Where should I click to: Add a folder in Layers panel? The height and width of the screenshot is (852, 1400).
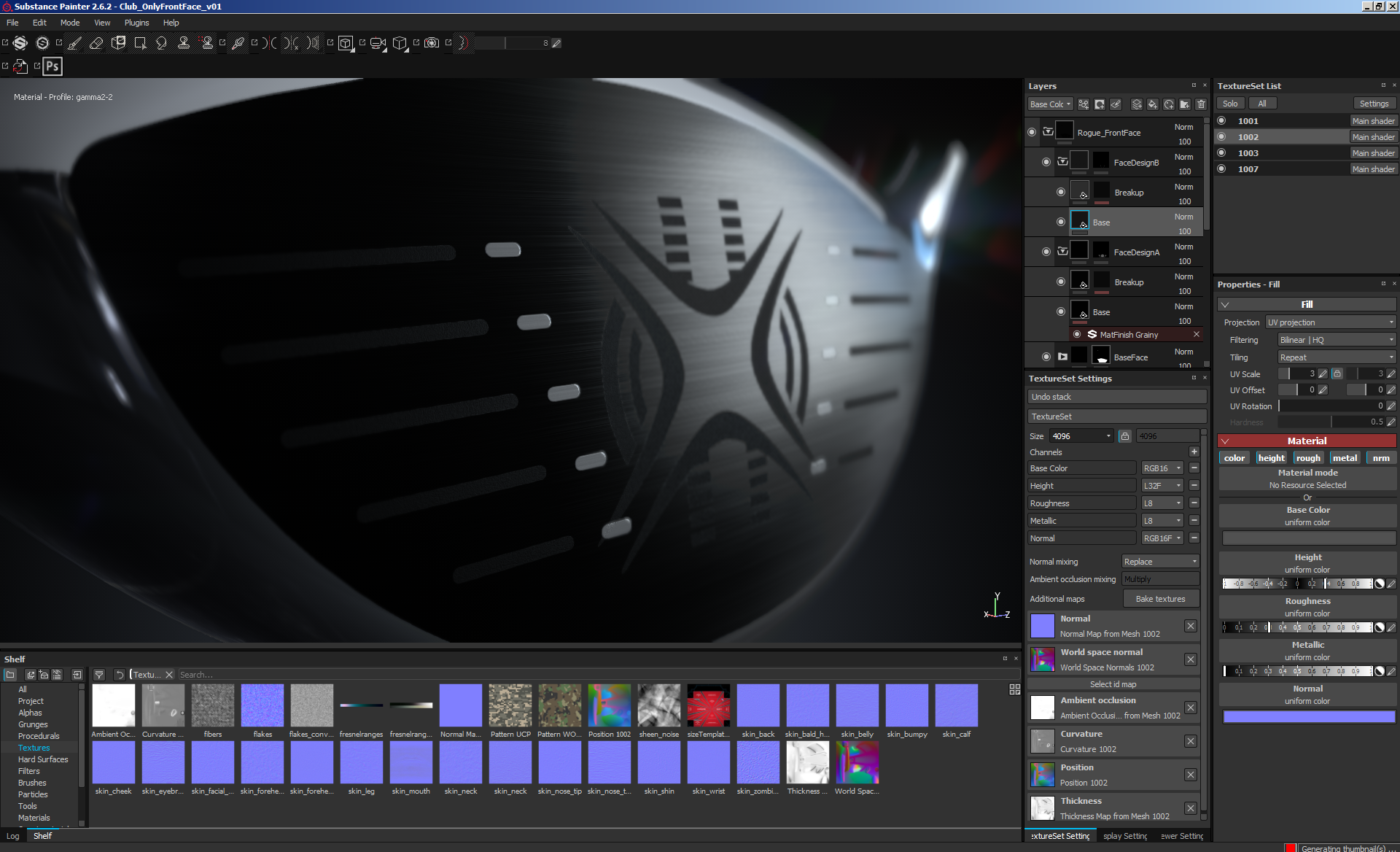pyautogui.click(x=1185, y=104)
